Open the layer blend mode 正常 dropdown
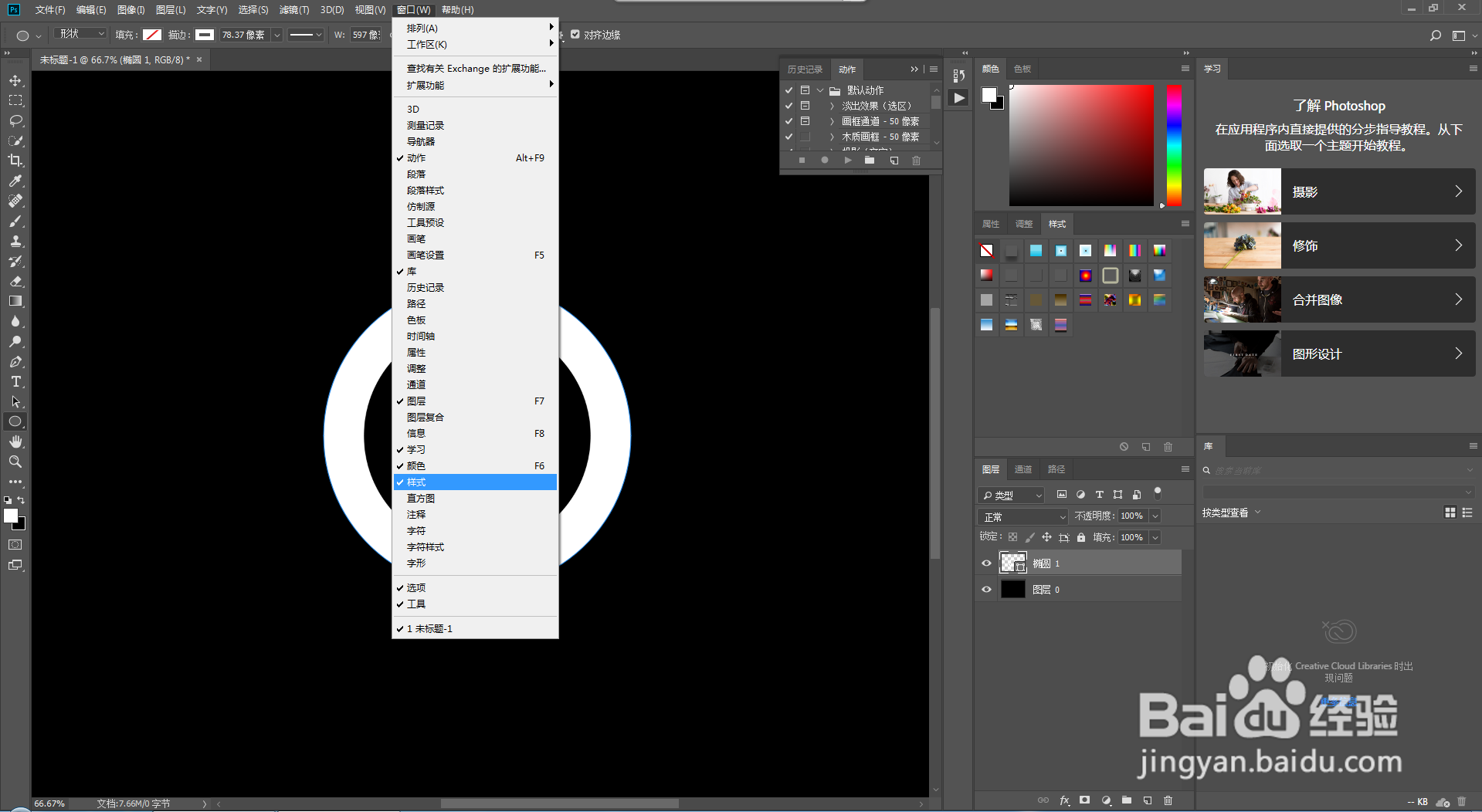 (x=1022, y=517)
